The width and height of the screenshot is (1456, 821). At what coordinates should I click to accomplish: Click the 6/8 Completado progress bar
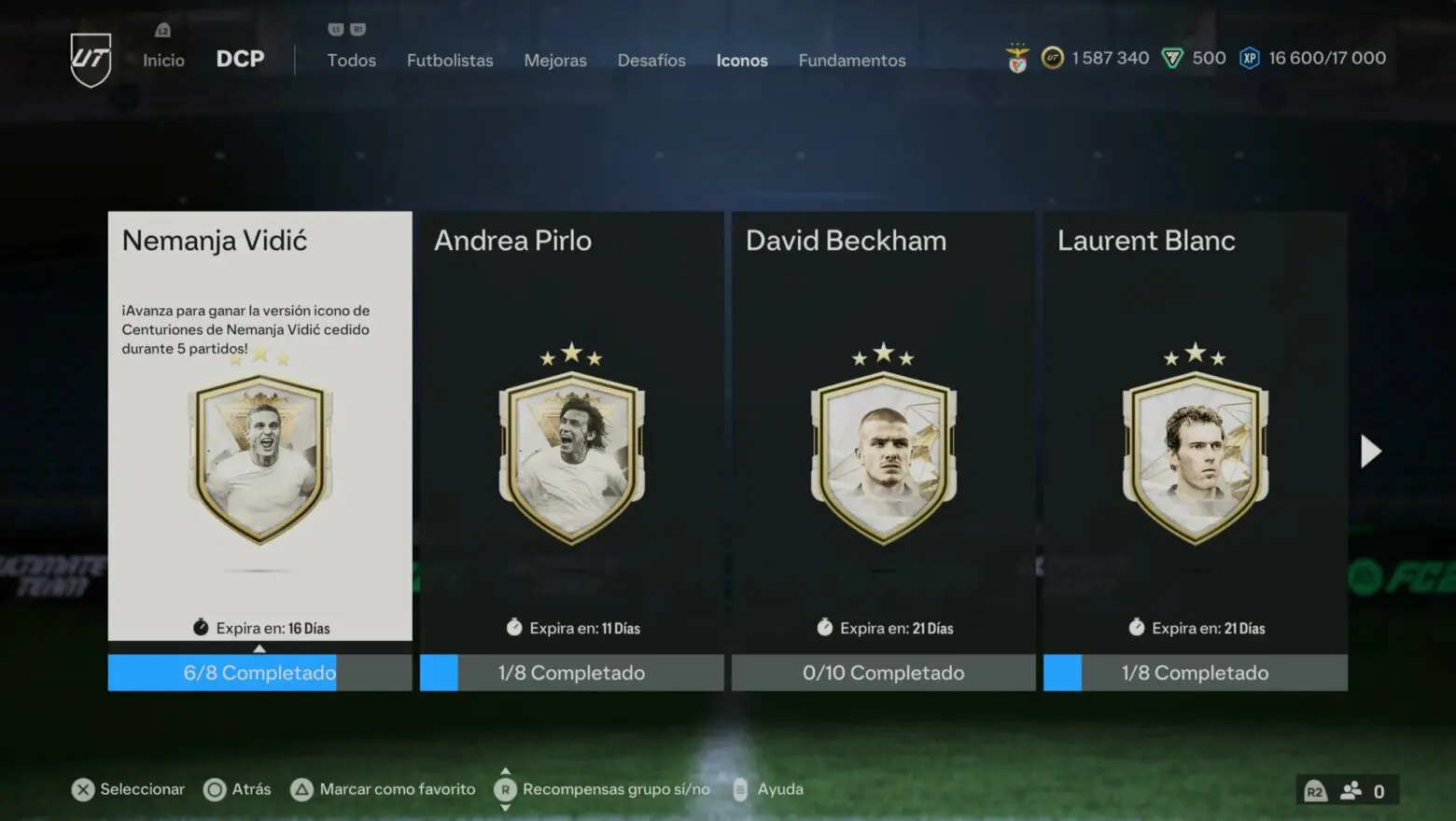[x=259, y=673]
